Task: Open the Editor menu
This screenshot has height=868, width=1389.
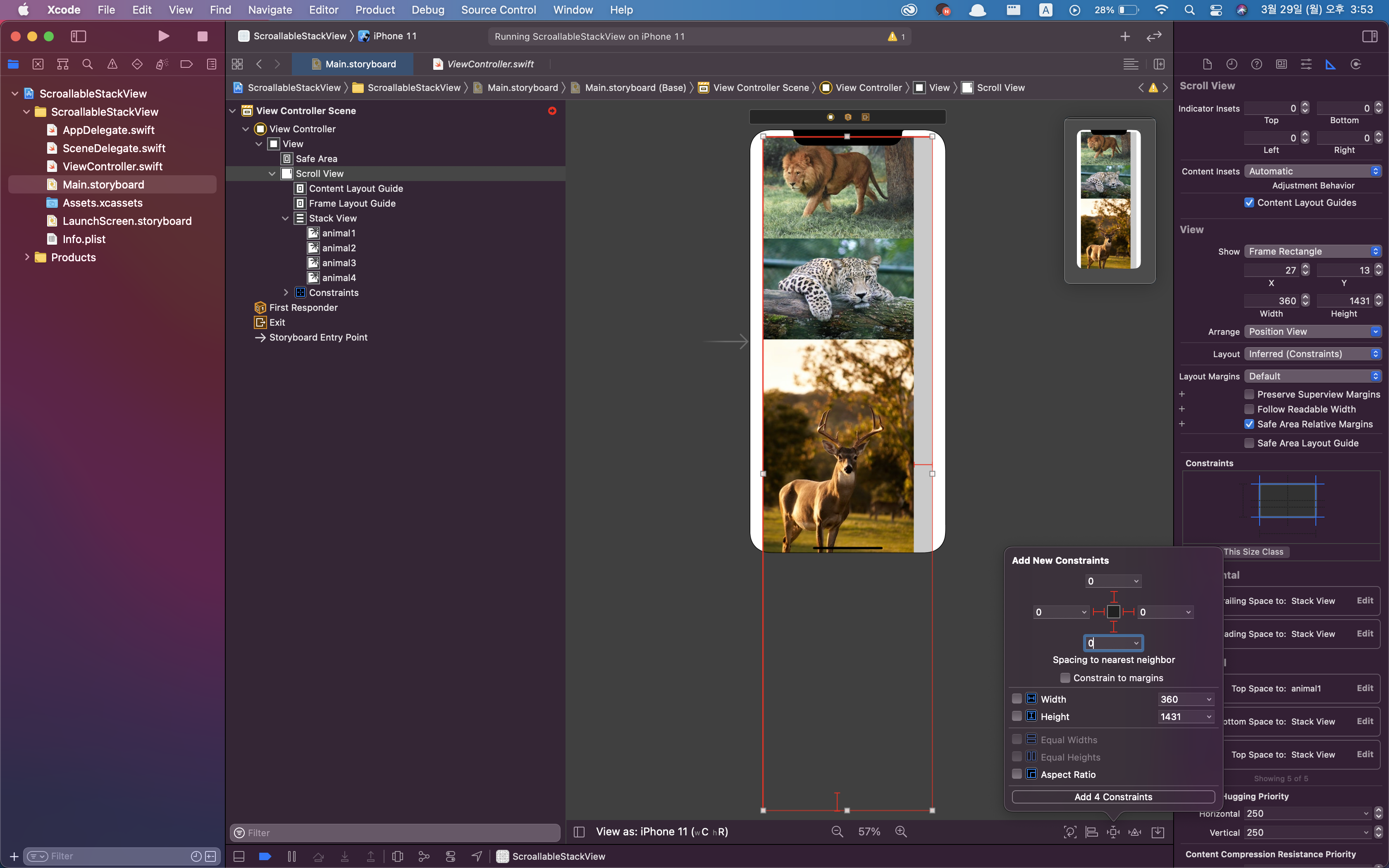Action: [x=324, y=10]
